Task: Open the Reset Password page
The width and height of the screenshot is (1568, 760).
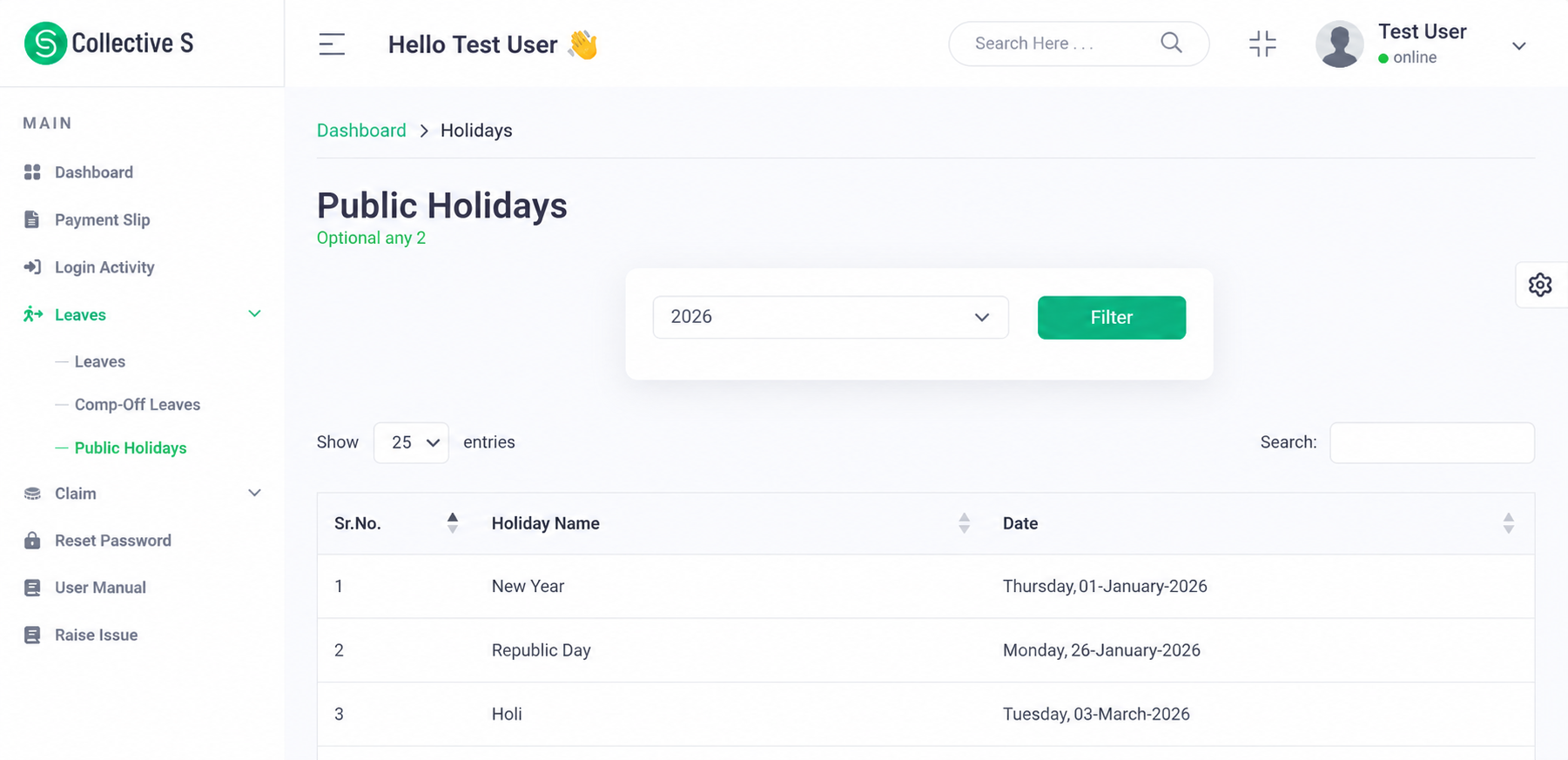Action: coord(113,541)
